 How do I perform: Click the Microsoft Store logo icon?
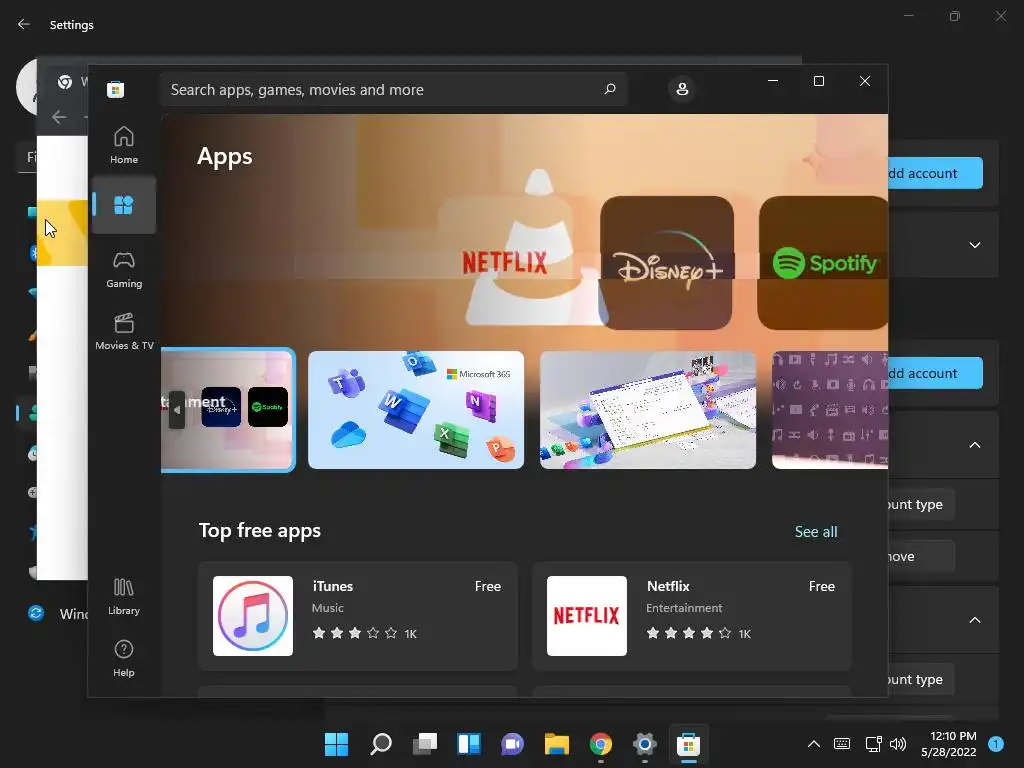(116, 89)
